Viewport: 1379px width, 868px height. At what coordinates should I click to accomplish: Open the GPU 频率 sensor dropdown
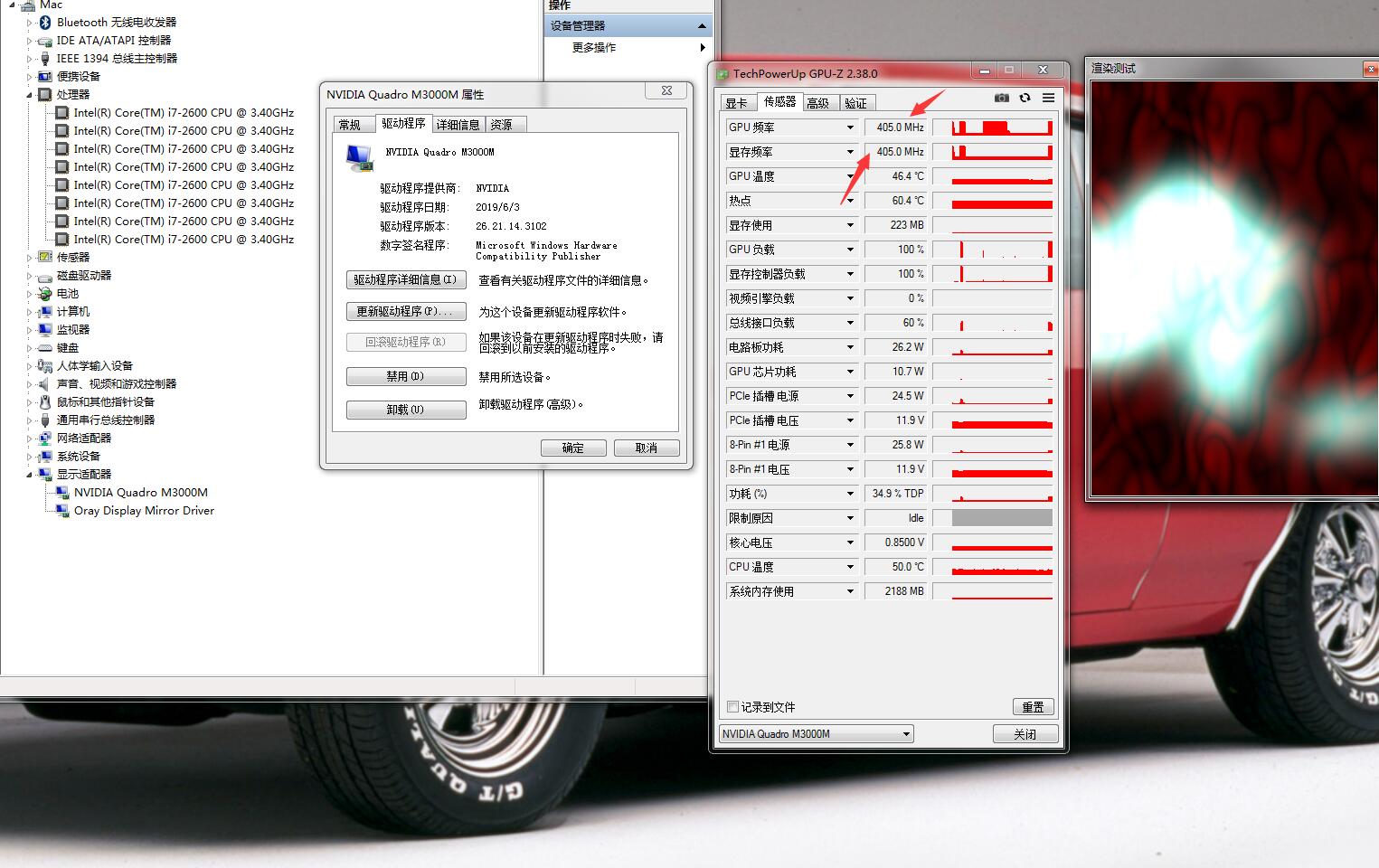point(849,127)
